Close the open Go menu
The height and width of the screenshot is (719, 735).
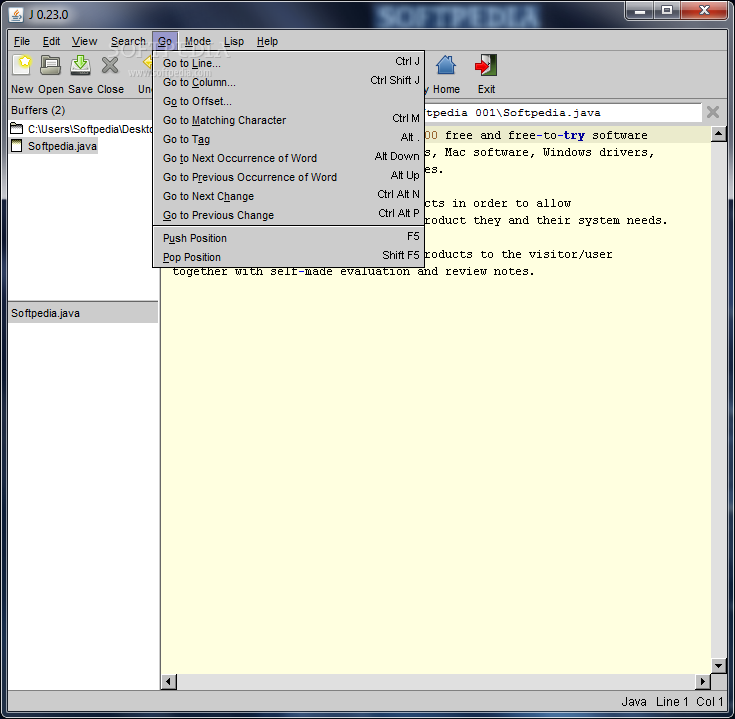[165, 41]
